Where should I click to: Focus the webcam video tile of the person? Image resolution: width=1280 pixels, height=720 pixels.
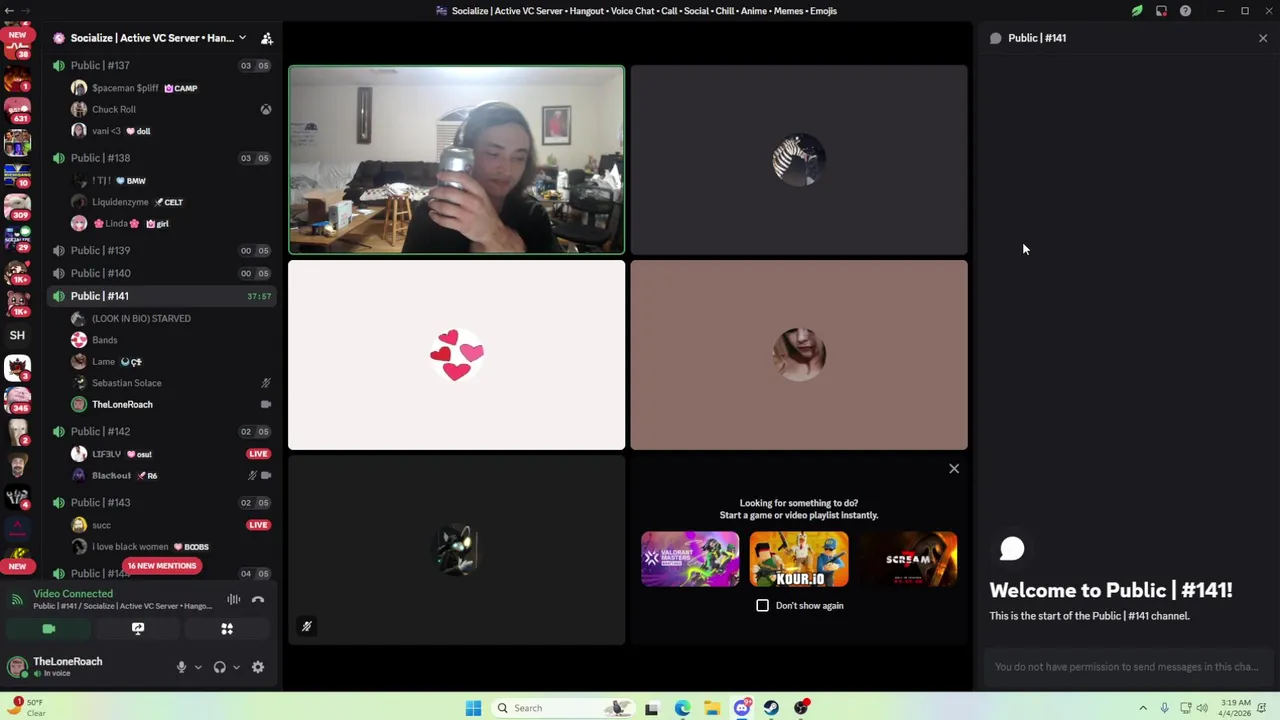pos(456,160)
